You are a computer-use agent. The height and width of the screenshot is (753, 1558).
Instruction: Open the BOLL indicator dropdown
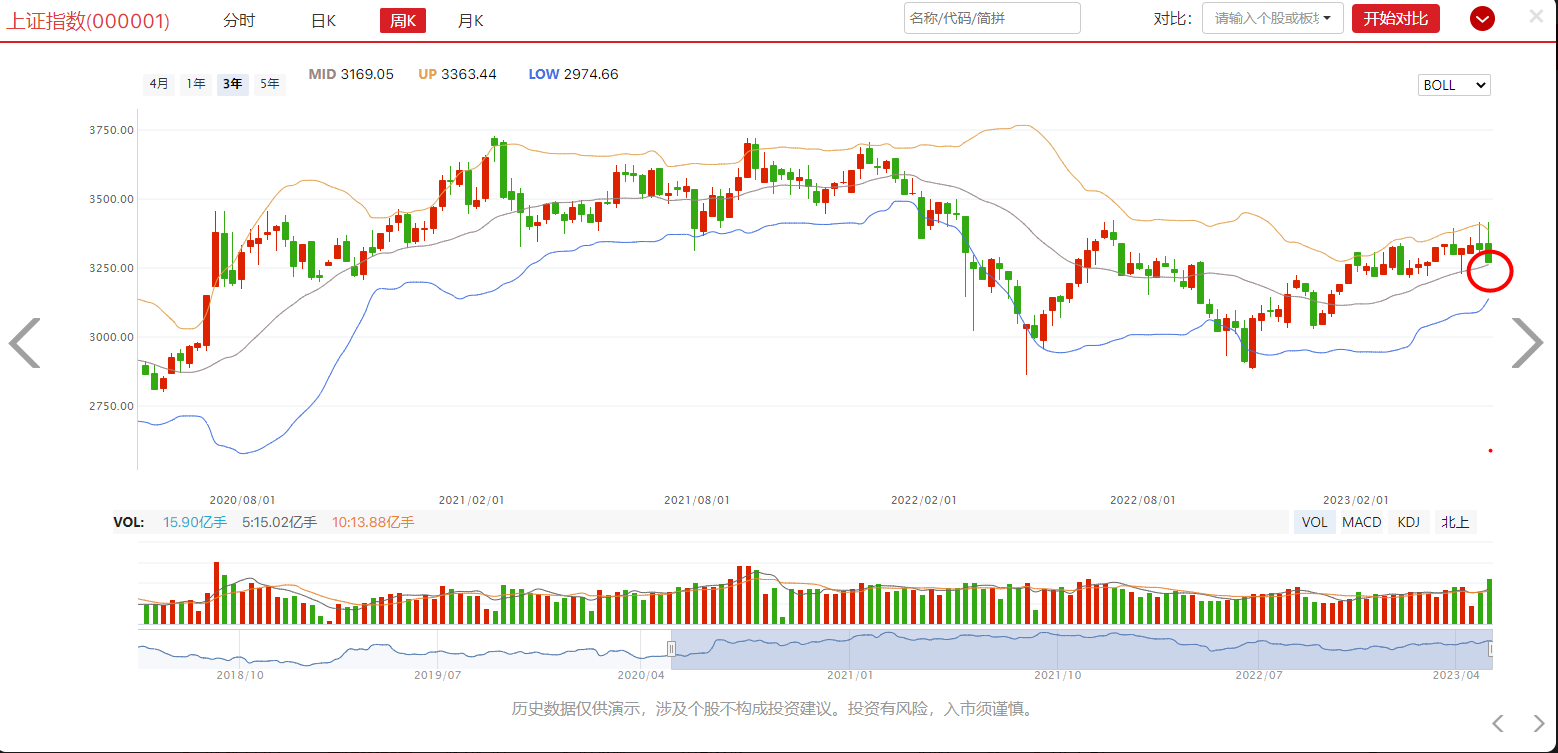point(1454,85)
